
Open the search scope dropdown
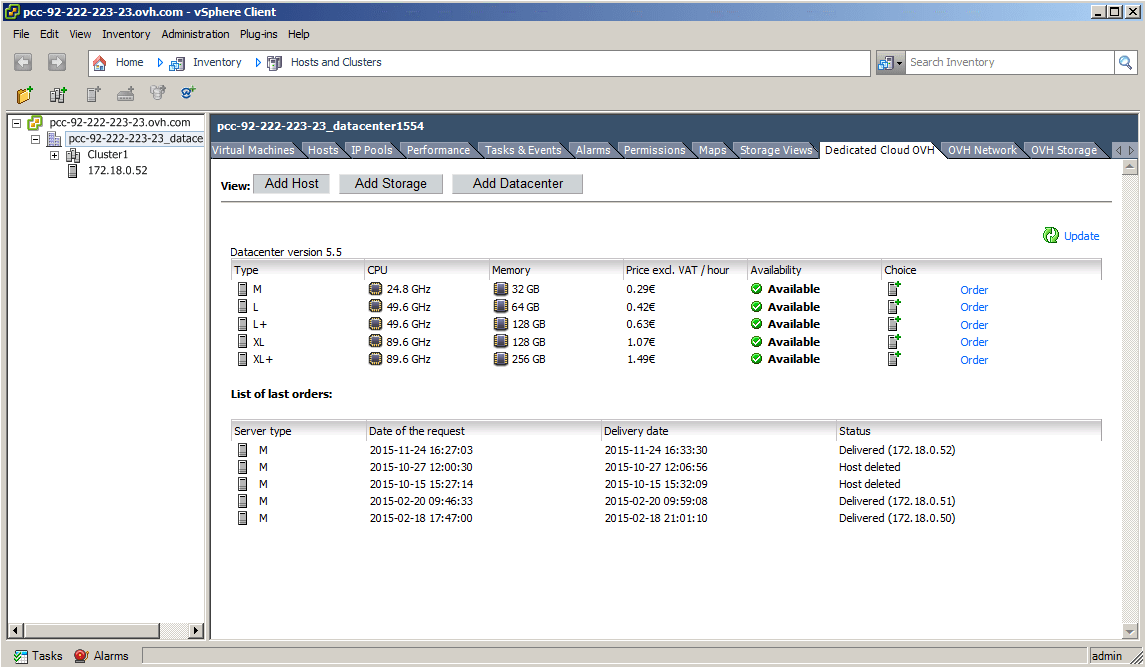(x=890, y=63)
